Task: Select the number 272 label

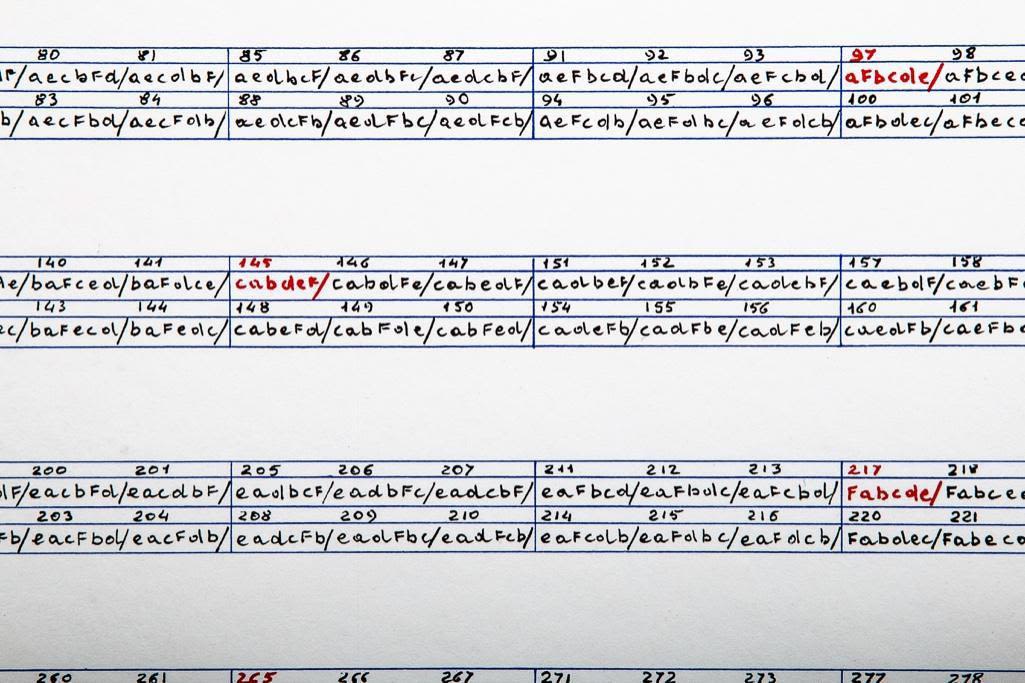Action: (658, 677)
